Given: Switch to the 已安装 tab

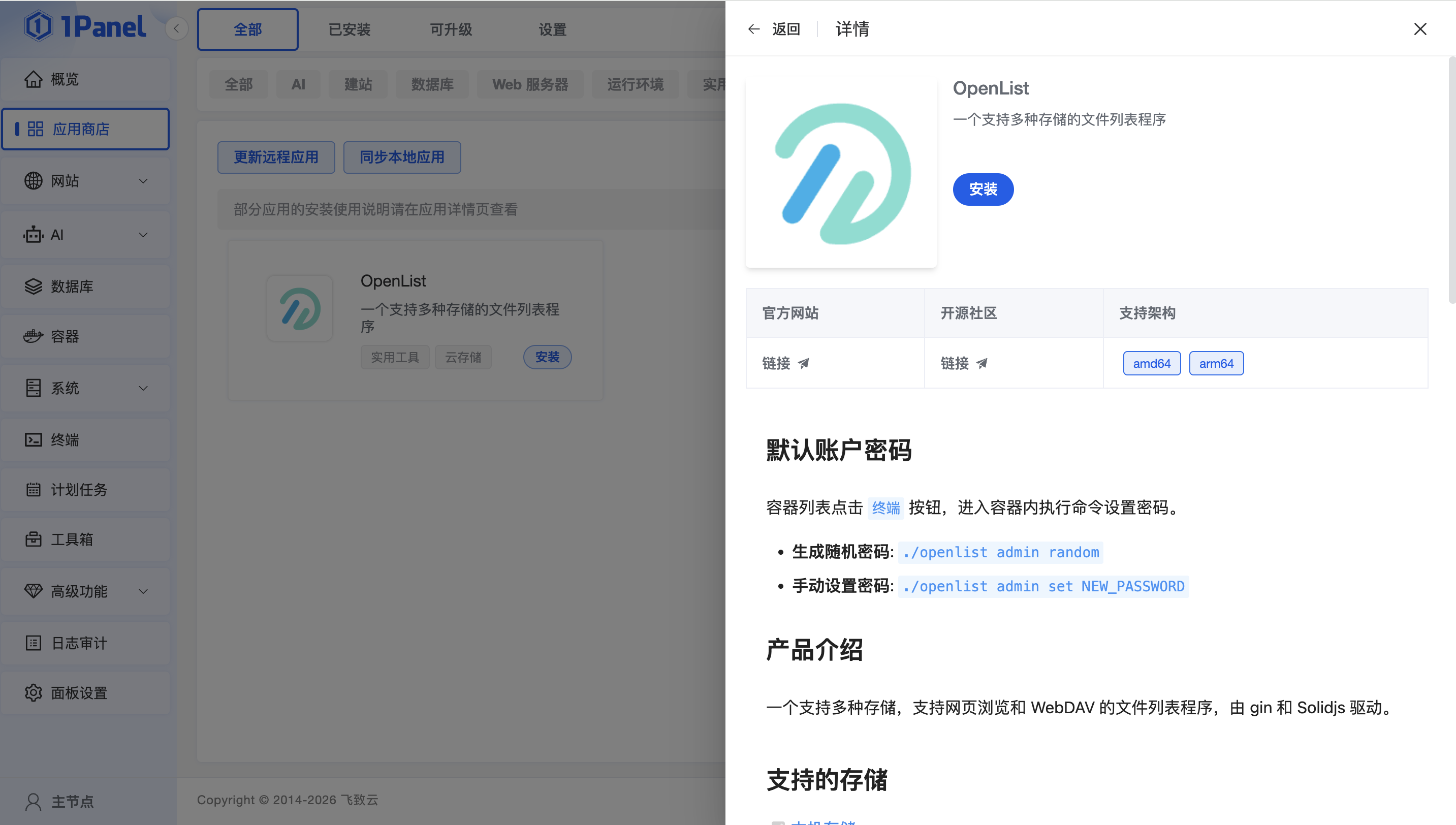Looking at the screenshot, I should (x=349, y=29).
